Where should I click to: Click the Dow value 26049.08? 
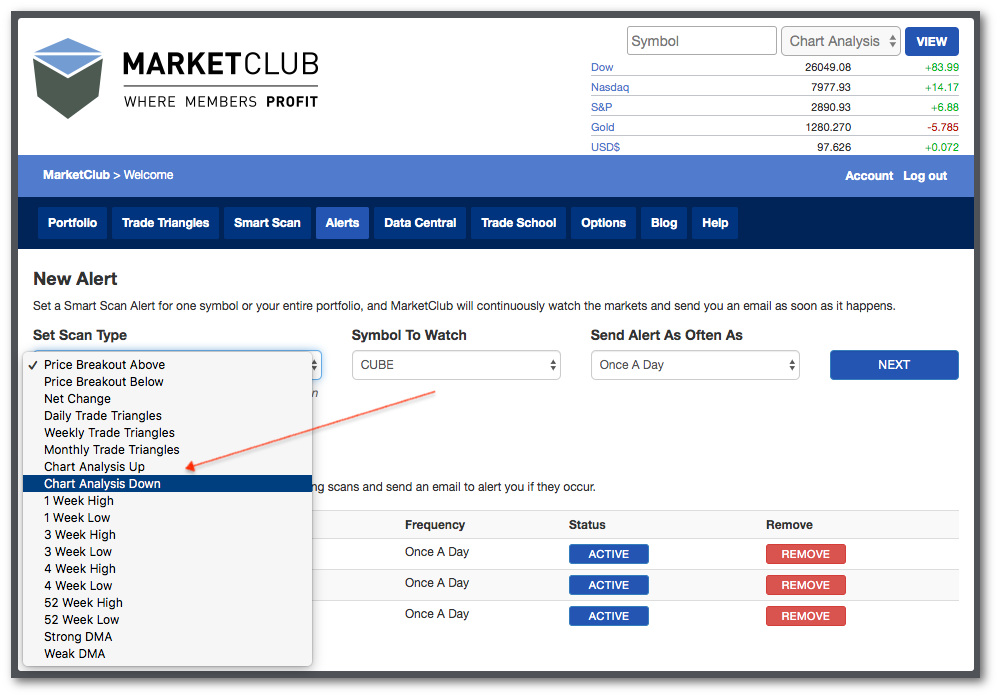(x=828, y=67)
